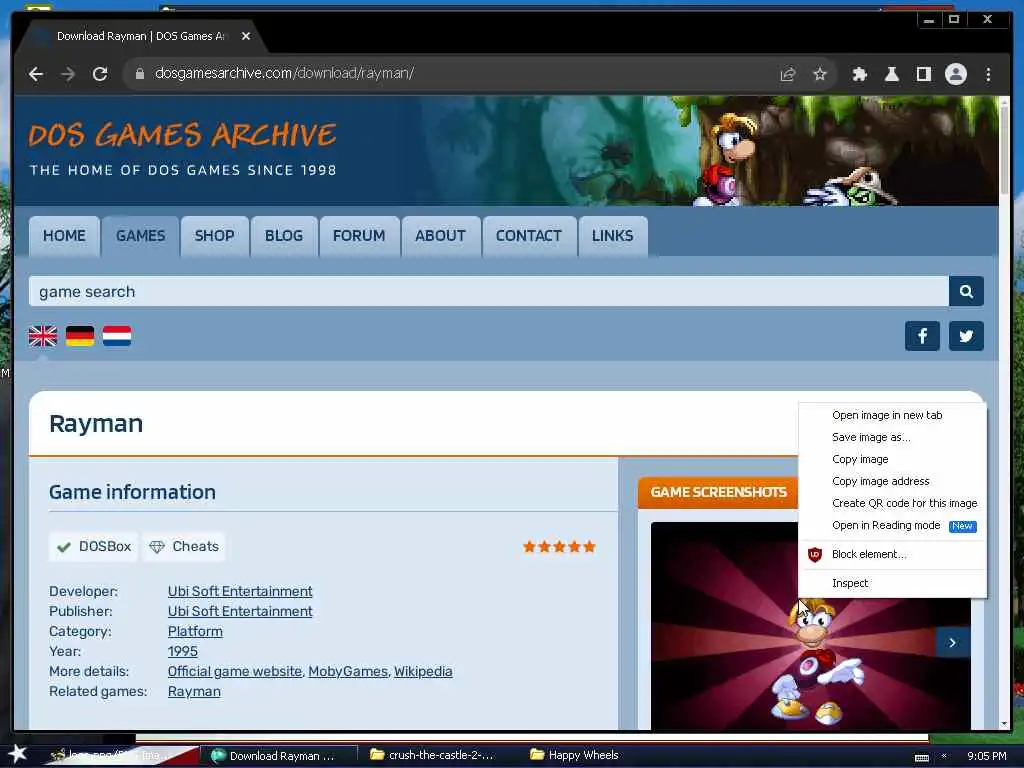
Task: Open the Wikipedia link
Action: click(x=423, y=671)
